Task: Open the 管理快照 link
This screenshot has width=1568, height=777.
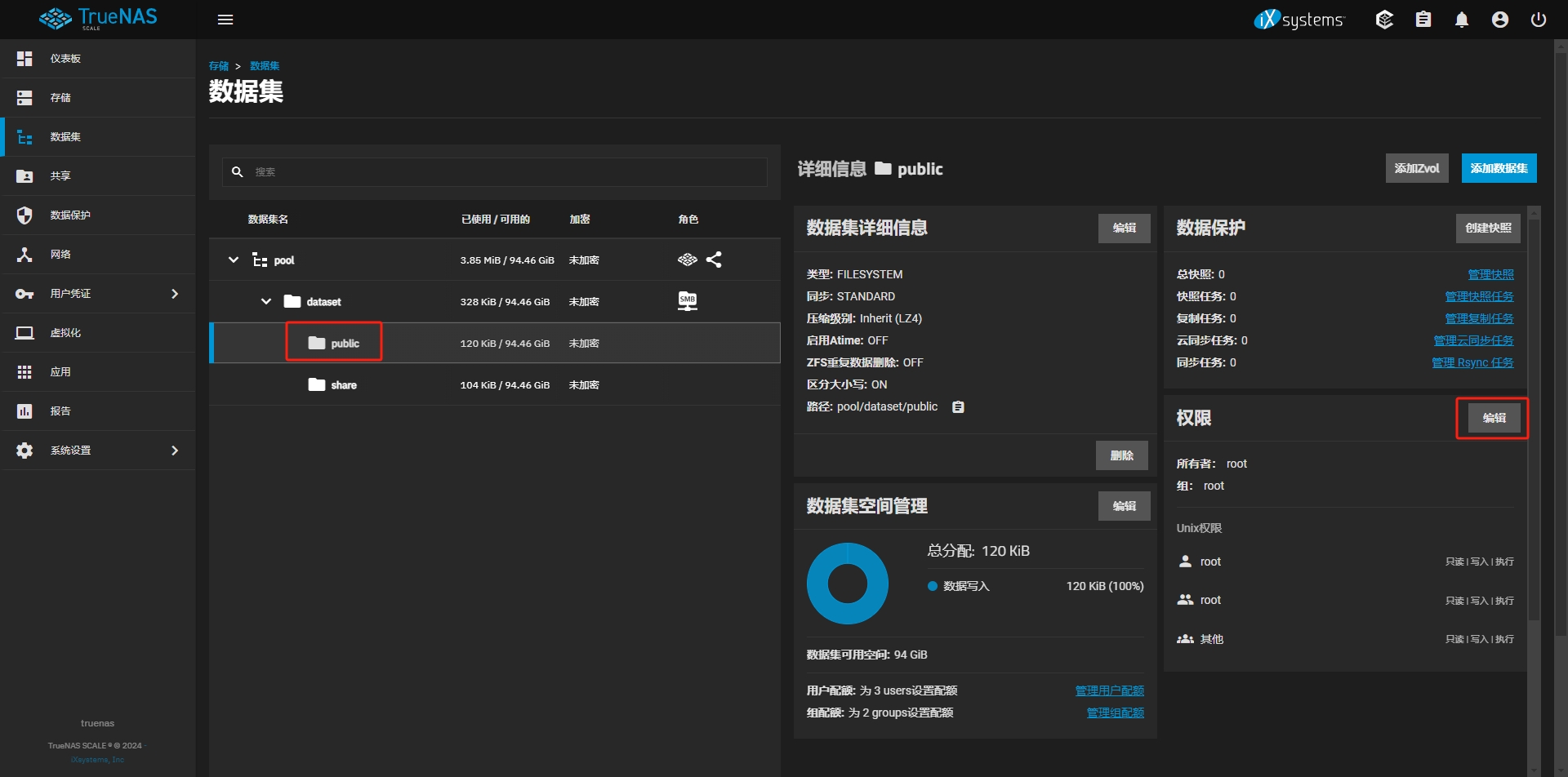Action: point(1490,274)
